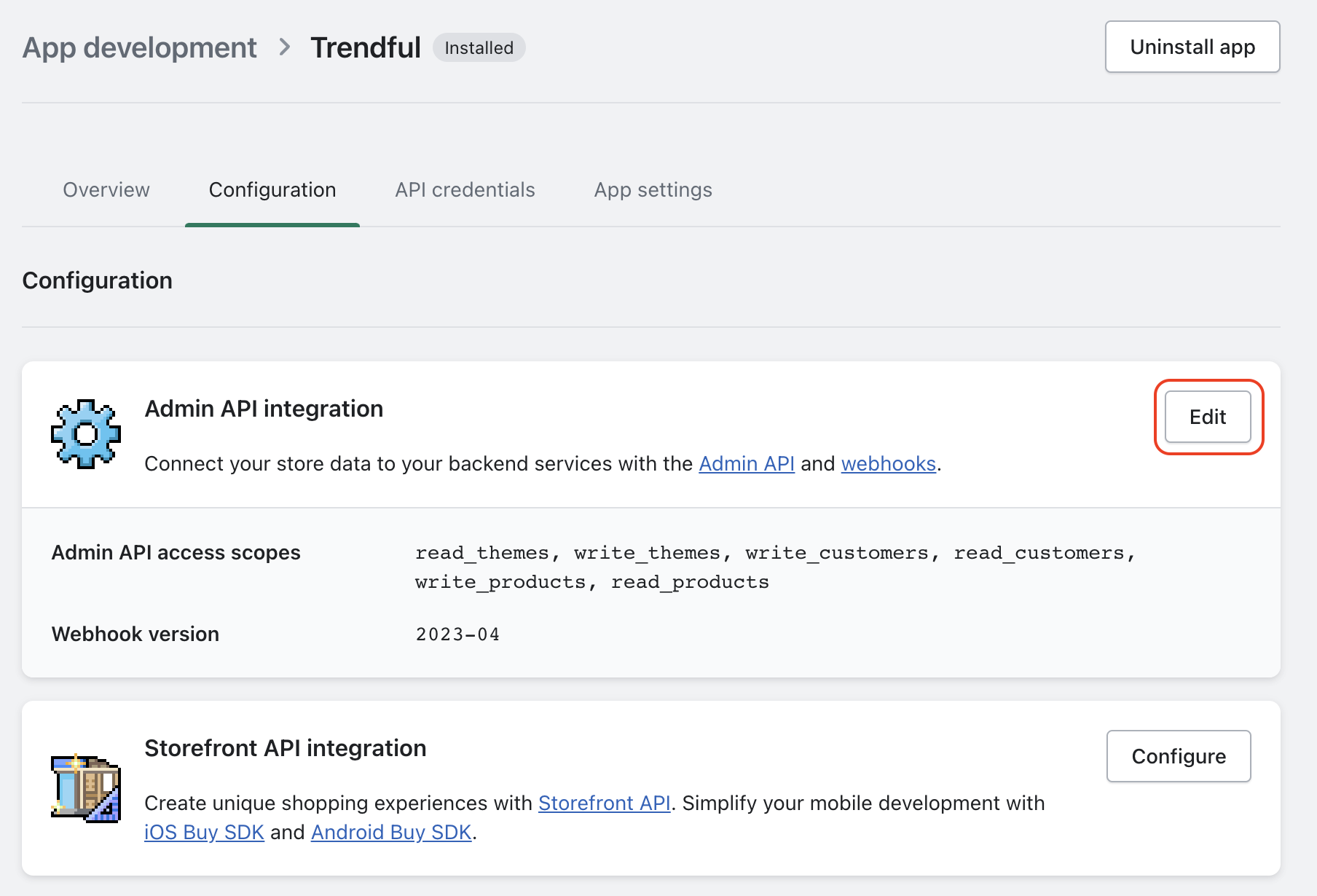Open the webhooks link

coord(889,464)
